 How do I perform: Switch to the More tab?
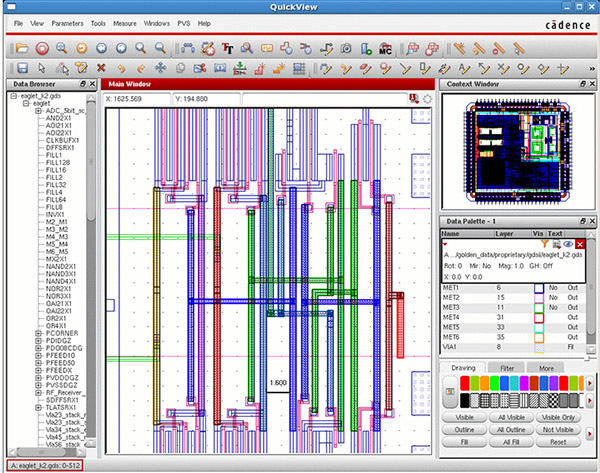(x=546, y=368)
